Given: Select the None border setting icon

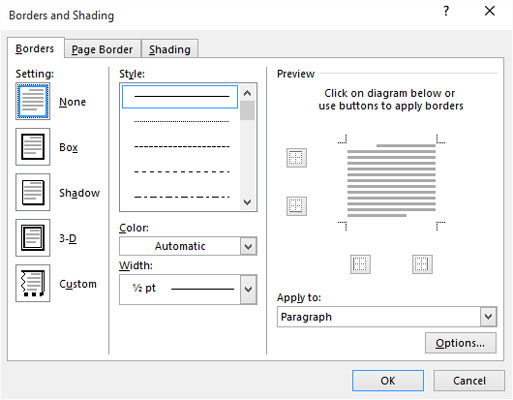Looking at the screenshot, I should tap(33, 101).
